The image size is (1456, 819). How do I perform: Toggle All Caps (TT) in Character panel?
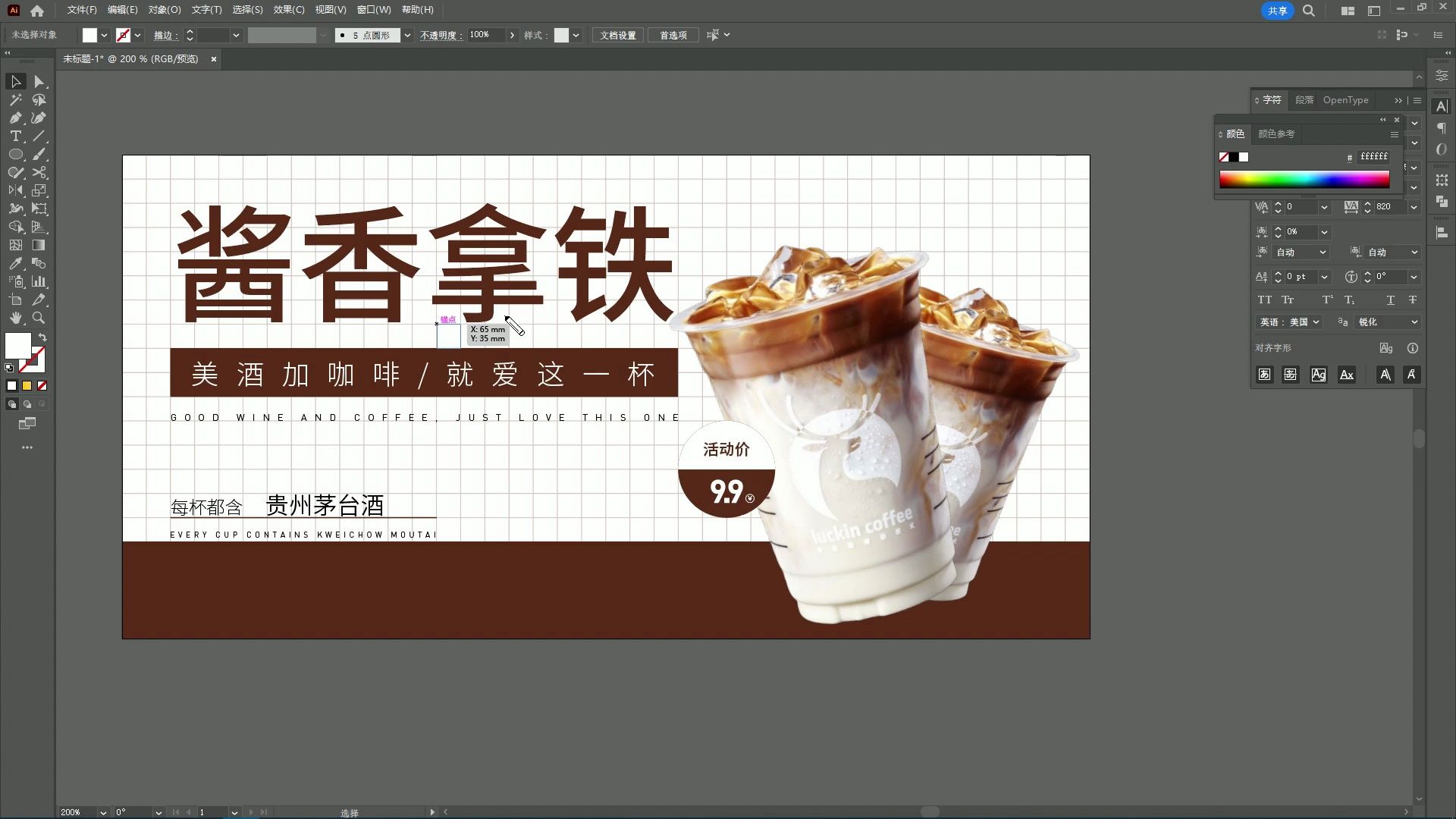click(1265, 300)
